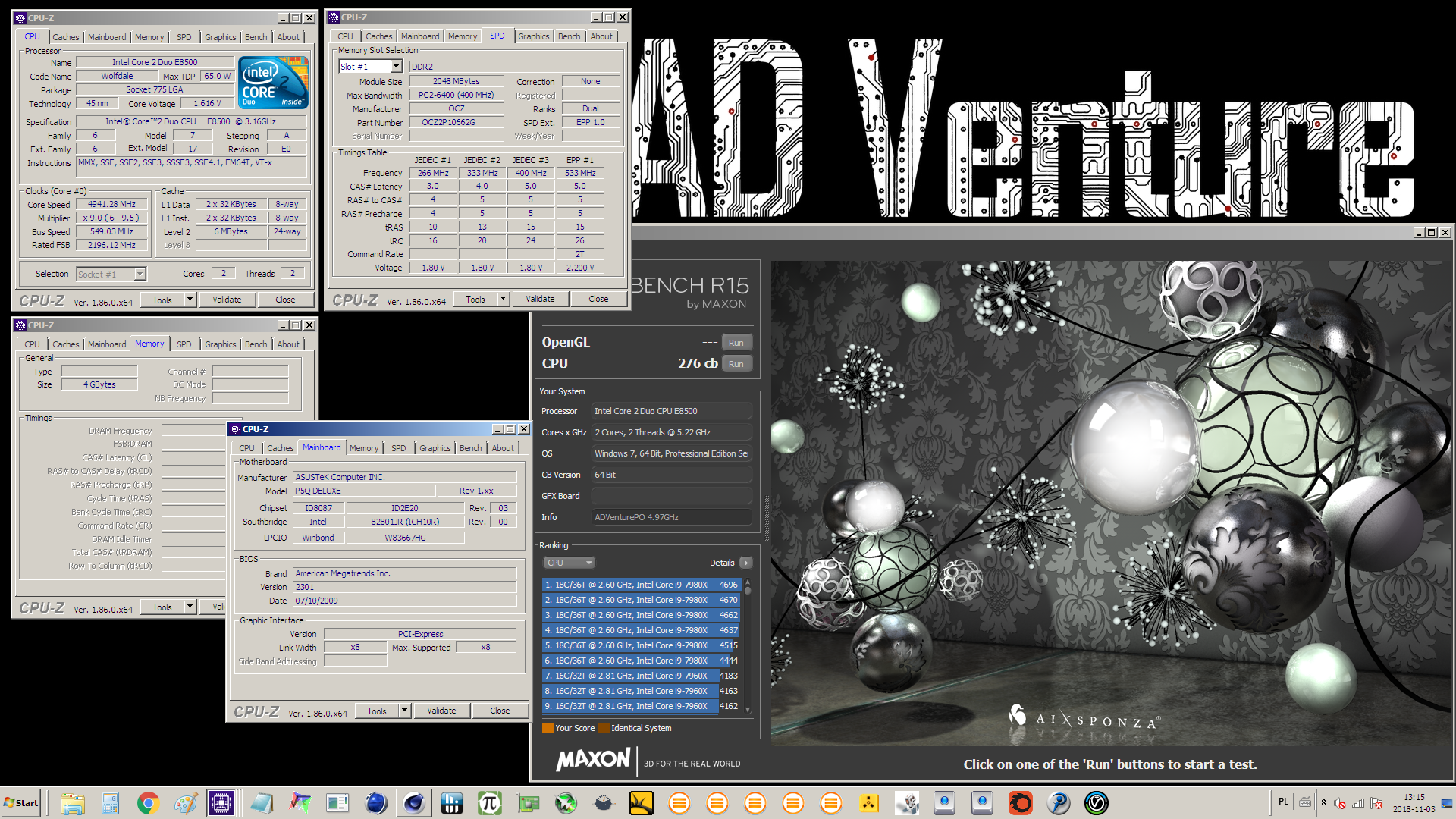Click the muted volume tray icon

(1340, 803)
